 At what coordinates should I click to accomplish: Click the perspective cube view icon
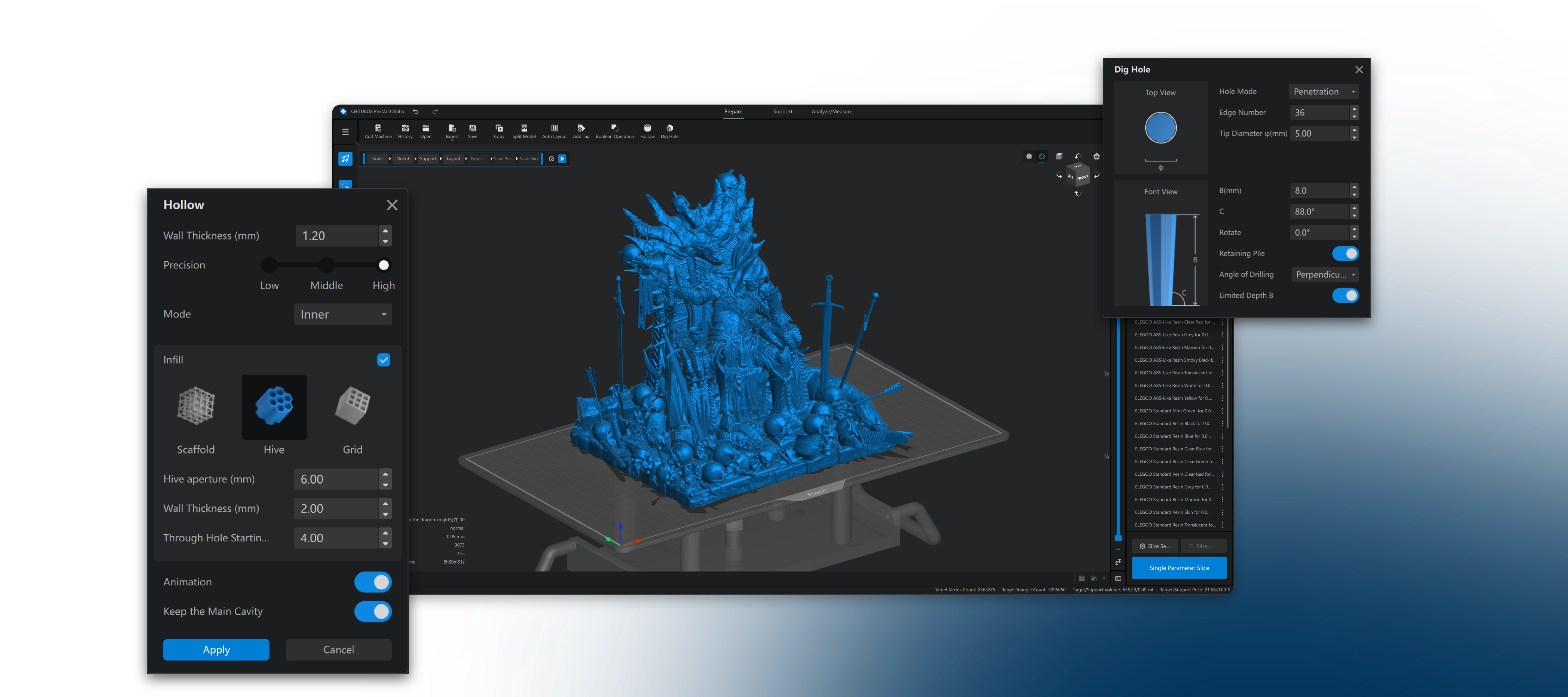1059,157
